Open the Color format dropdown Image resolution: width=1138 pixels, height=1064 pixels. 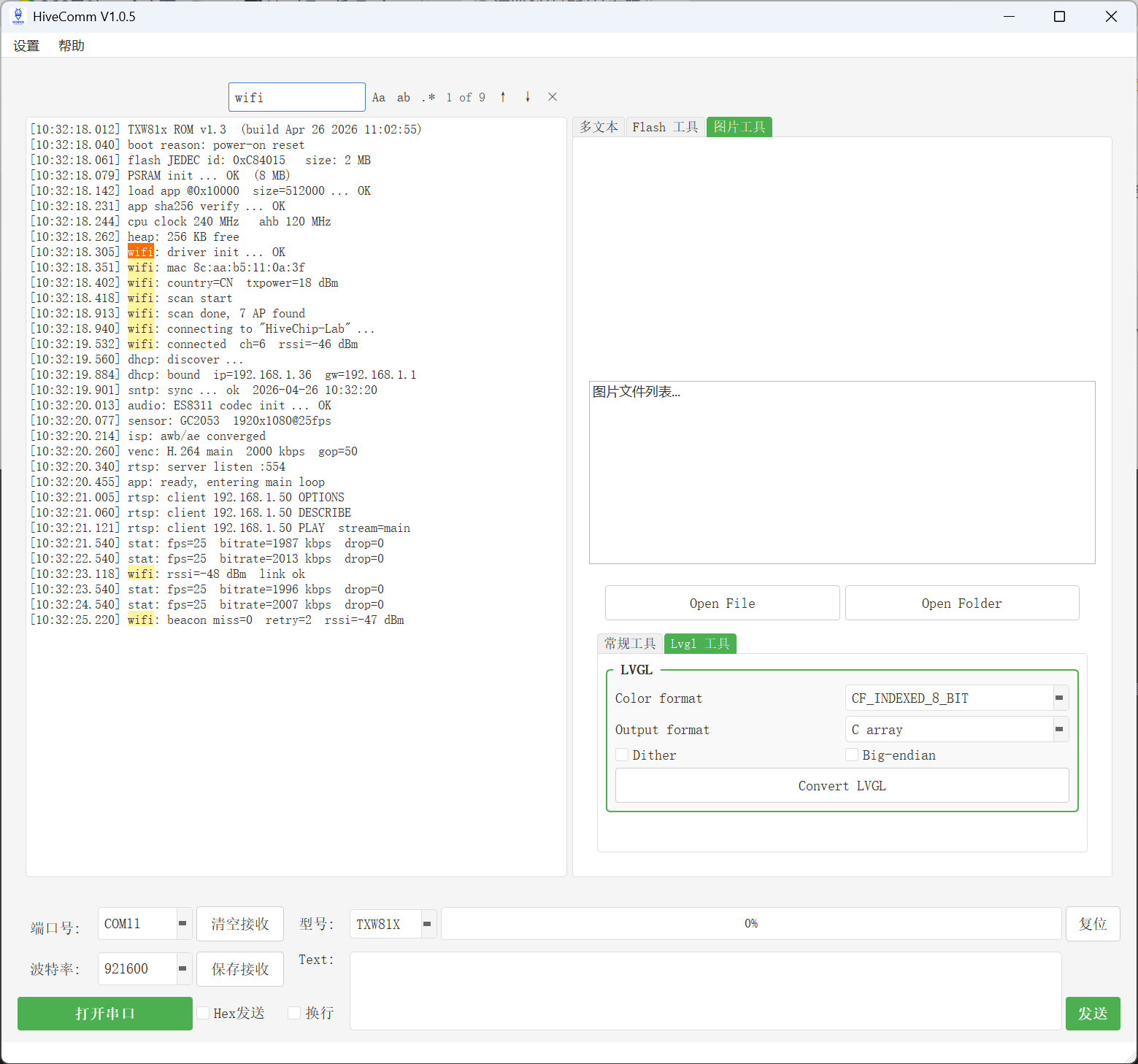(x=957, y=698)
